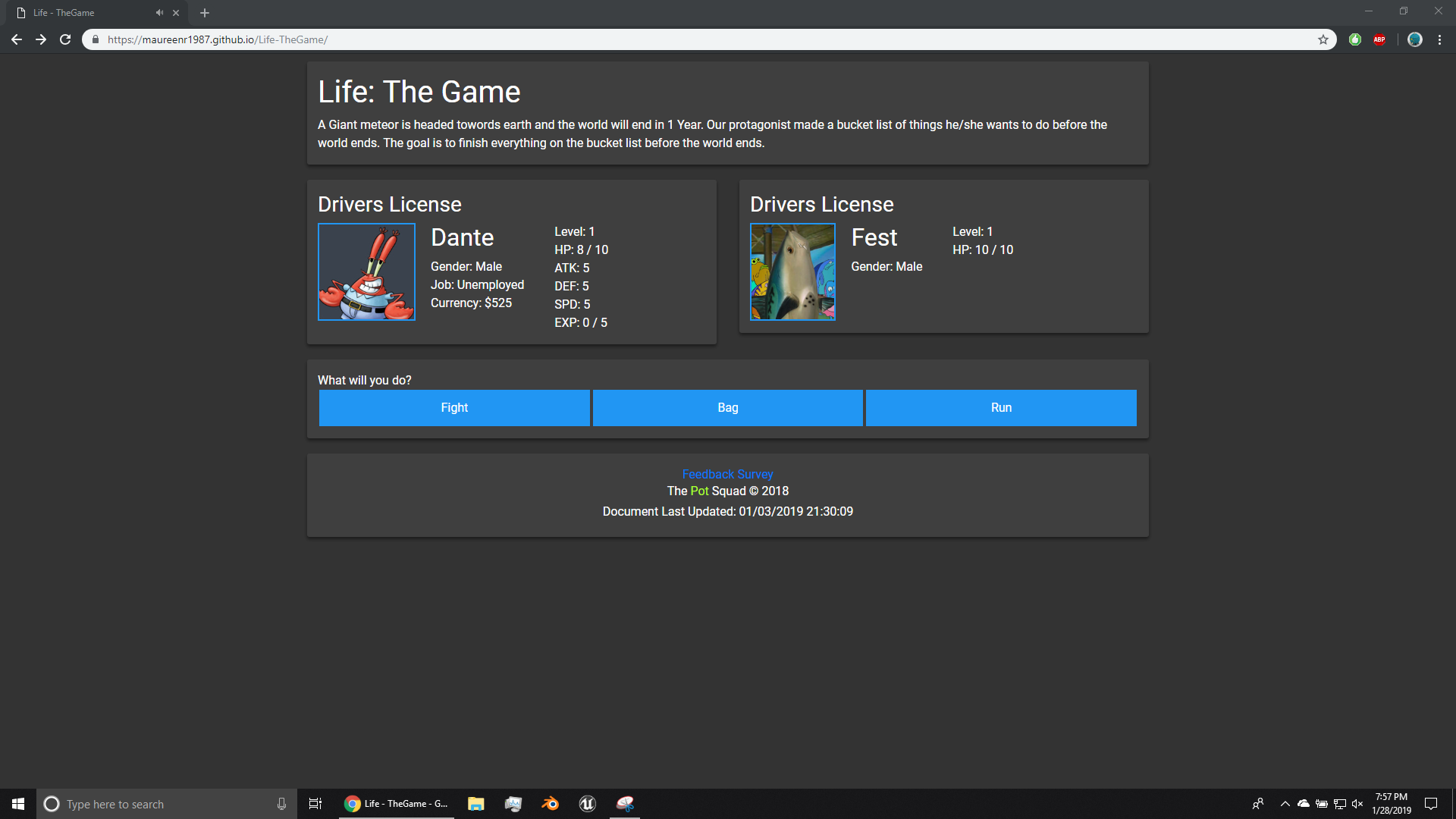
Task: Toggle the muted volume tray icon
Action: [1357, 804]
